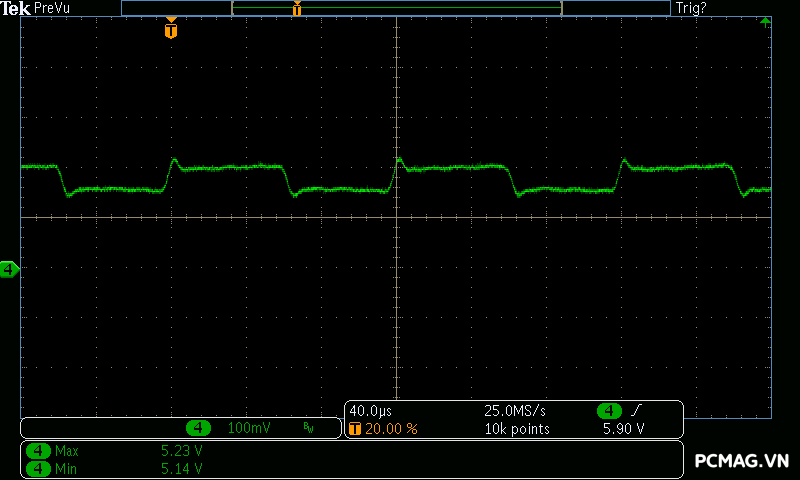Click the orange T marker in record overview bar
The image size is (800, 480).
[297, 8]
